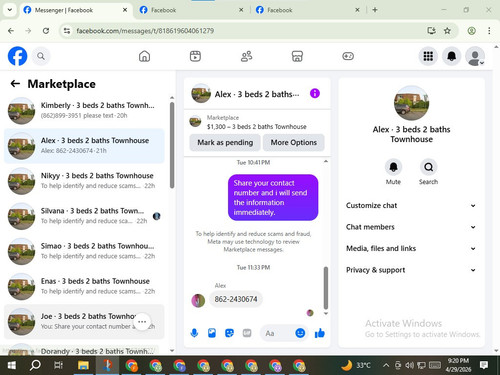This screenshot has width=500, height=375.
Task: Open the grid Menu icon
Action: coord(428,56)
